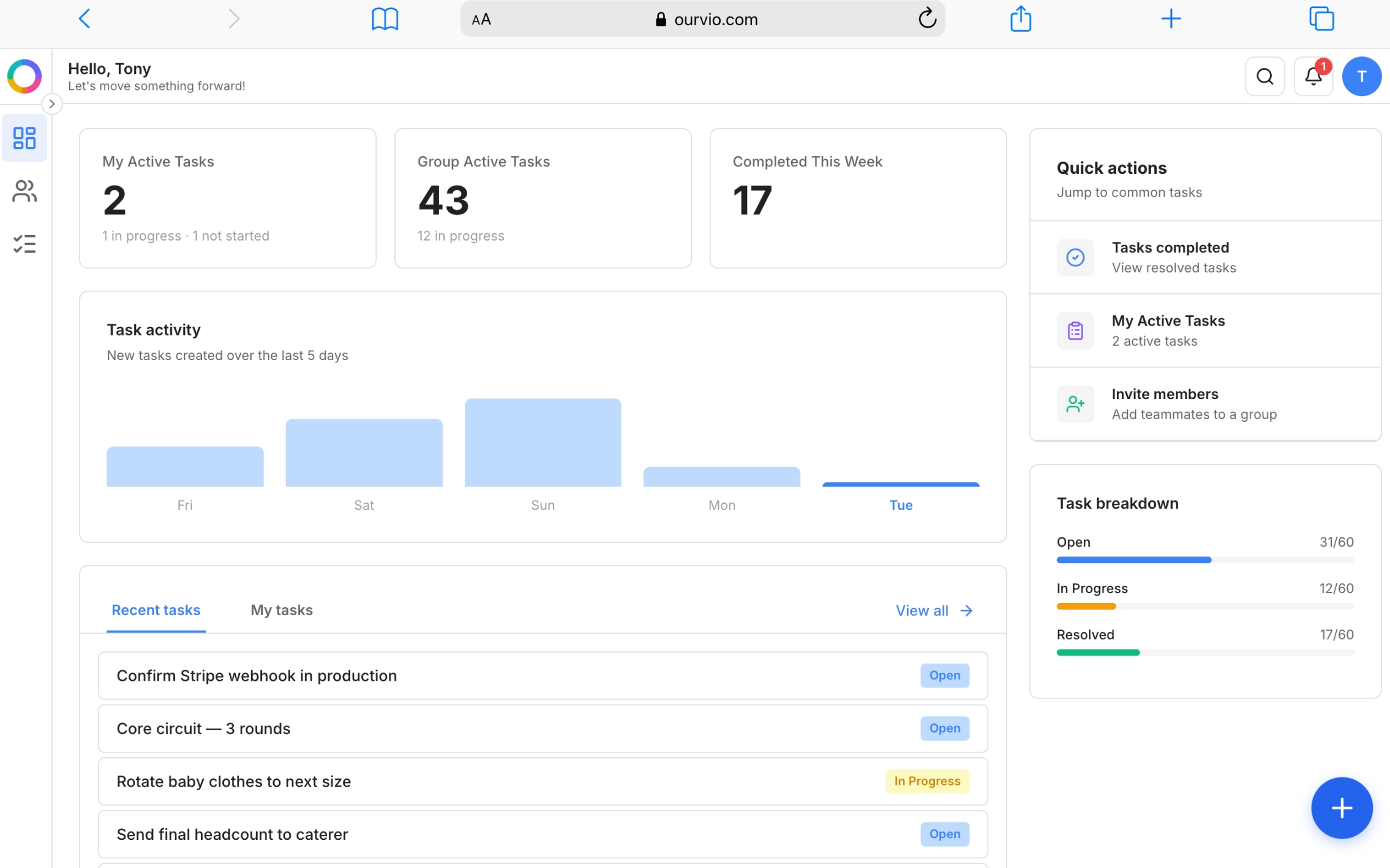Click the In Progress badge on baby clothes task

click(x=926, y=780)
